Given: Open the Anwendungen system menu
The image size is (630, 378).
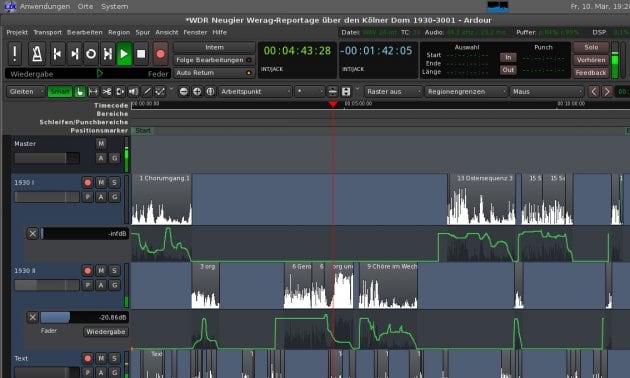Looking at the screenshot, I should (45, 6).
